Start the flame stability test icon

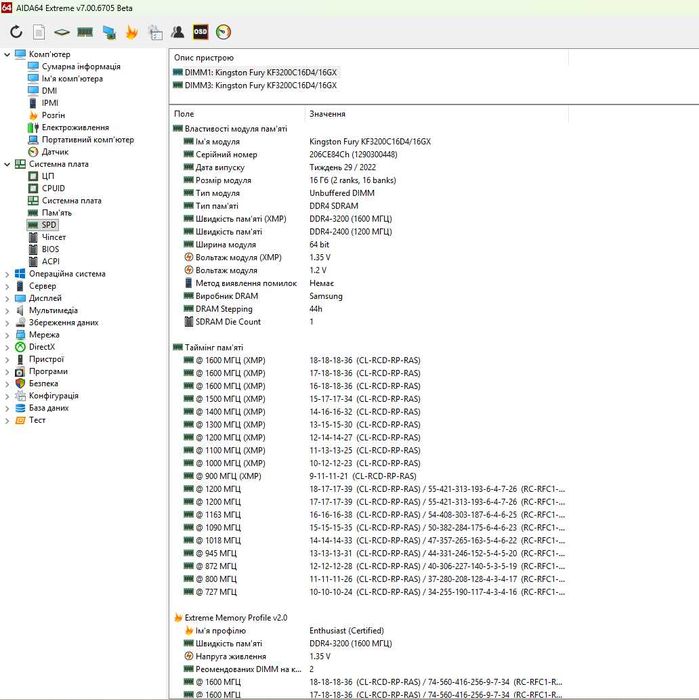pyautogui.click(x=132, y=32)
